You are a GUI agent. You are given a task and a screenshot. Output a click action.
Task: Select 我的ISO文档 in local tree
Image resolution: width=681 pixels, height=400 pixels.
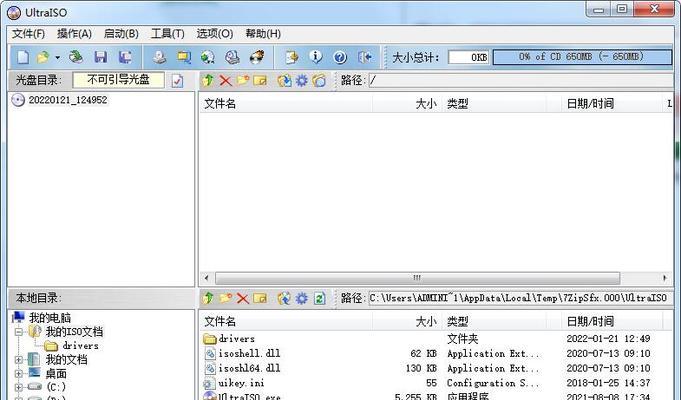point(74,332)
